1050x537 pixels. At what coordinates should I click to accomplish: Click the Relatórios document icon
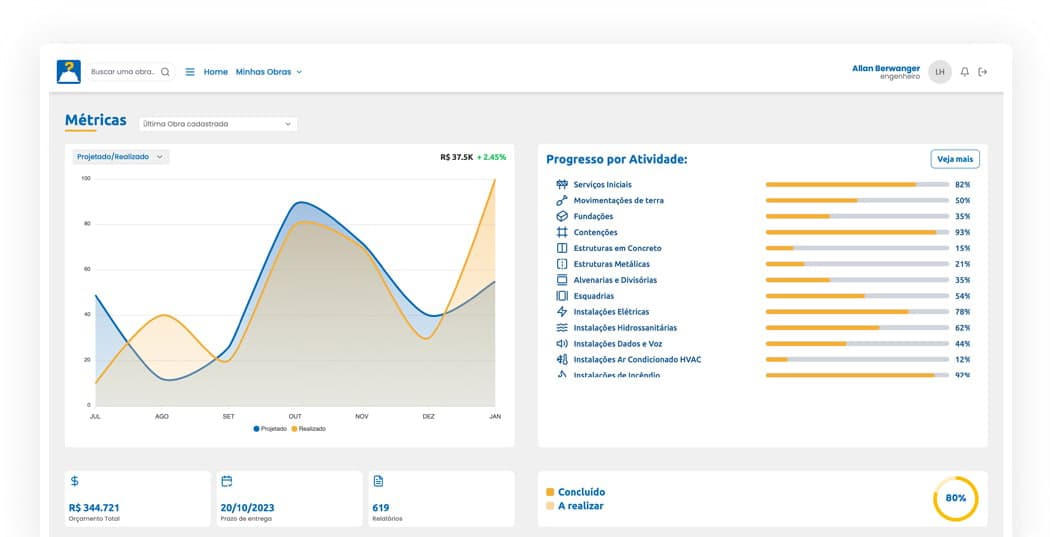378,481
